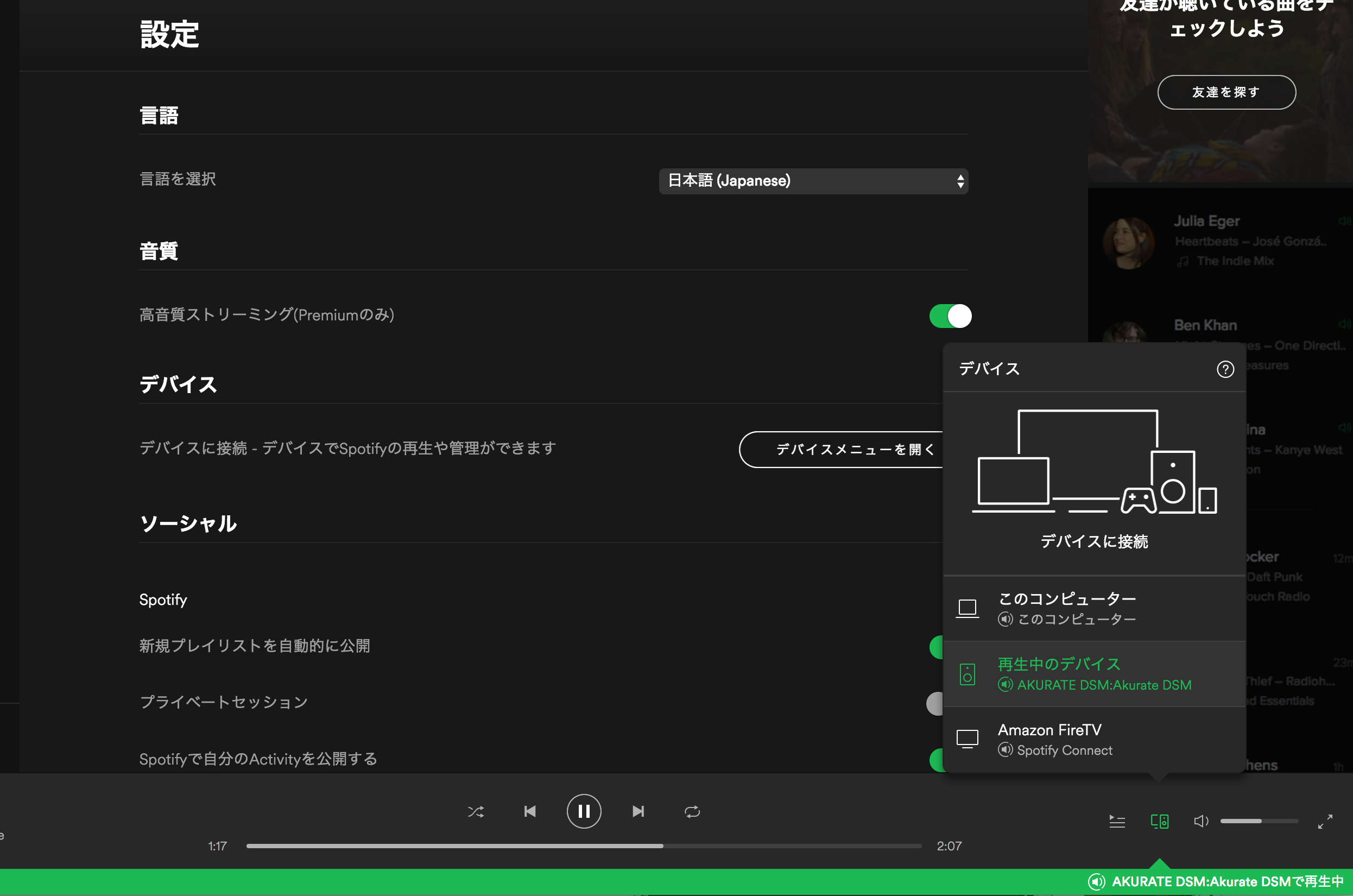
Task: Click the green AKURATE DSM playing status bar
Action: [676, 882]
